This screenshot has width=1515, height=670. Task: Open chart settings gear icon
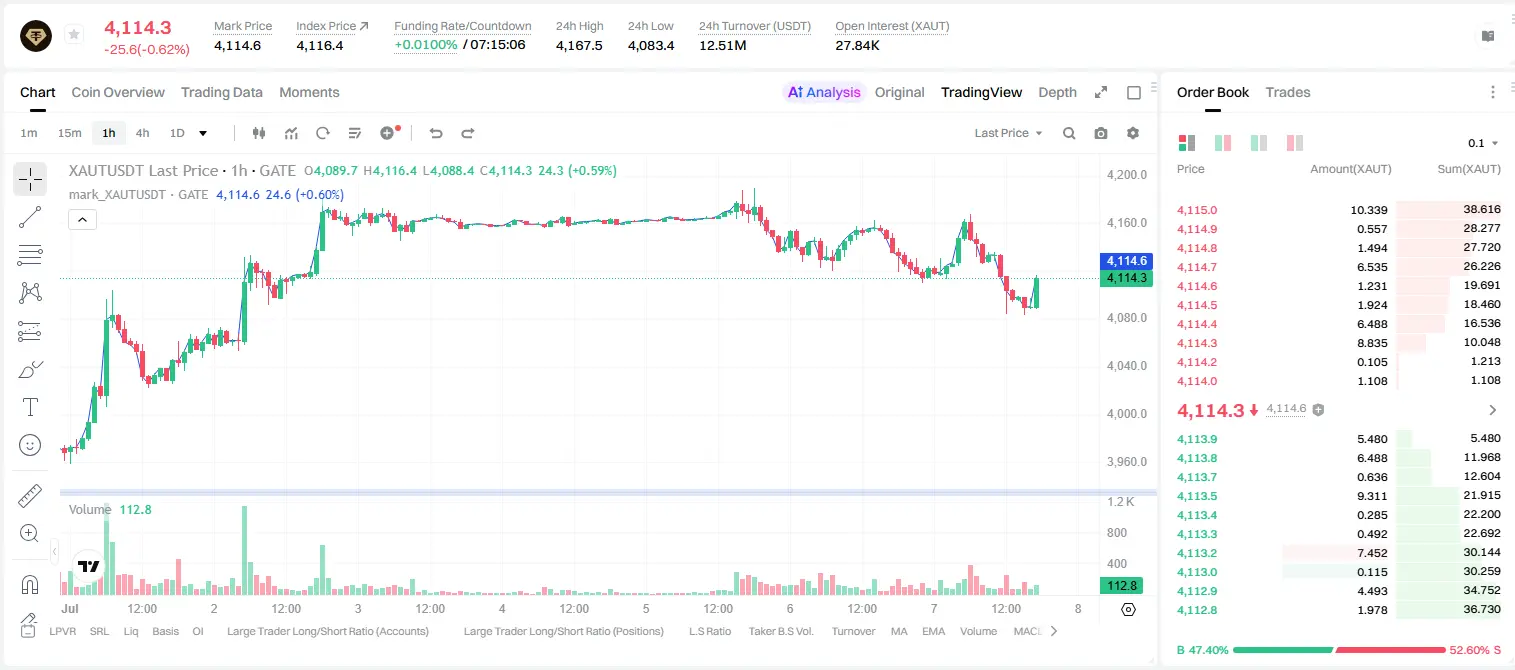pyautogui.click(x=1133, y=133)
